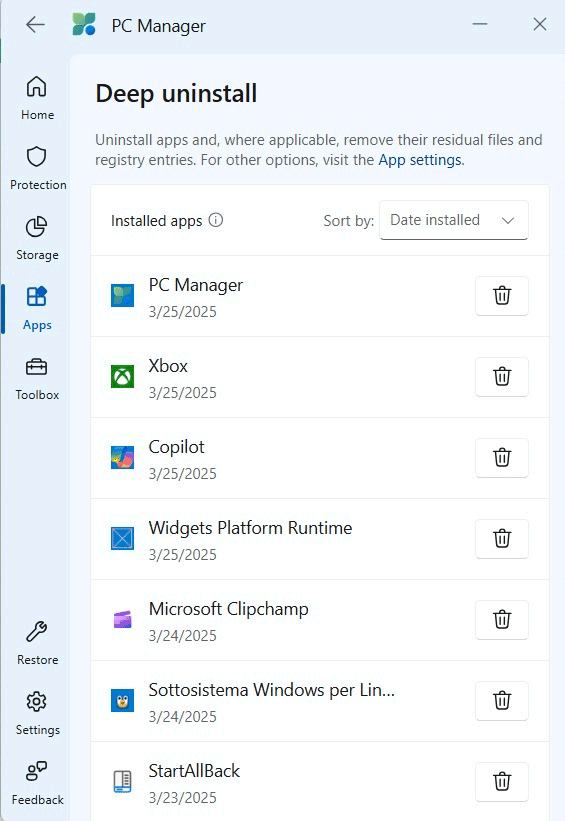
Task: Uninstall Xbox with trash icon
Action: [x=502, y=376]
